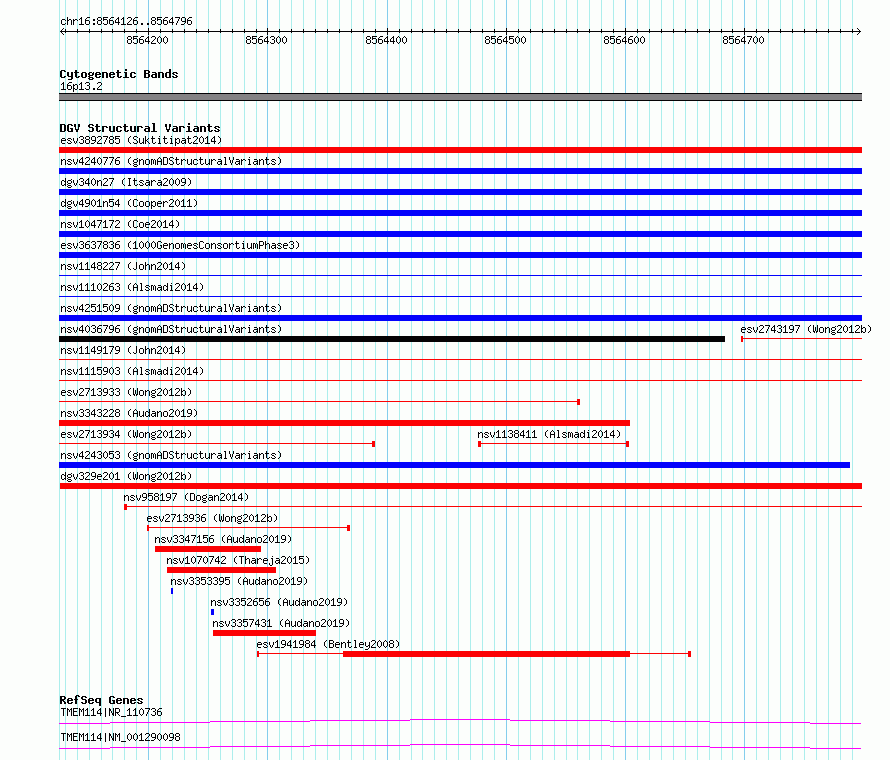
Task: Click esv2713936 (Wong2012b) variant label
Action: pos(212,518)
